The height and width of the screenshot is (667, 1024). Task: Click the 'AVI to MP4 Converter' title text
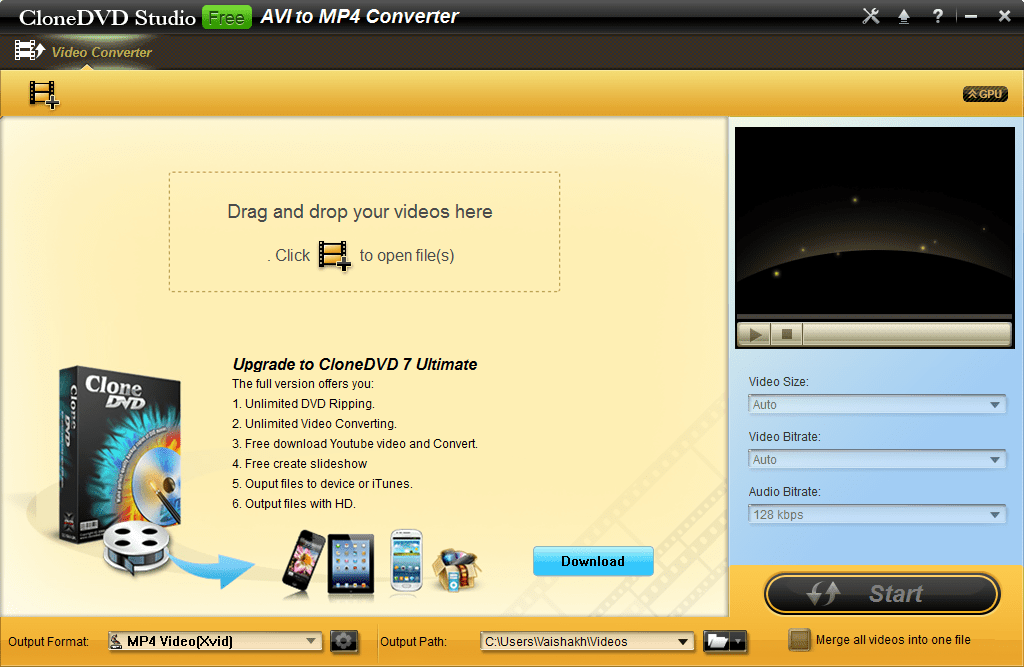click(360, 16)
